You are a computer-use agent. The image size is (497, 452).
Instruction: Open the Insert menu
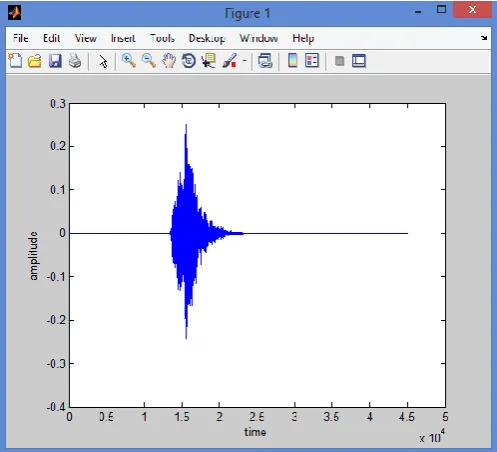(123, 38)
